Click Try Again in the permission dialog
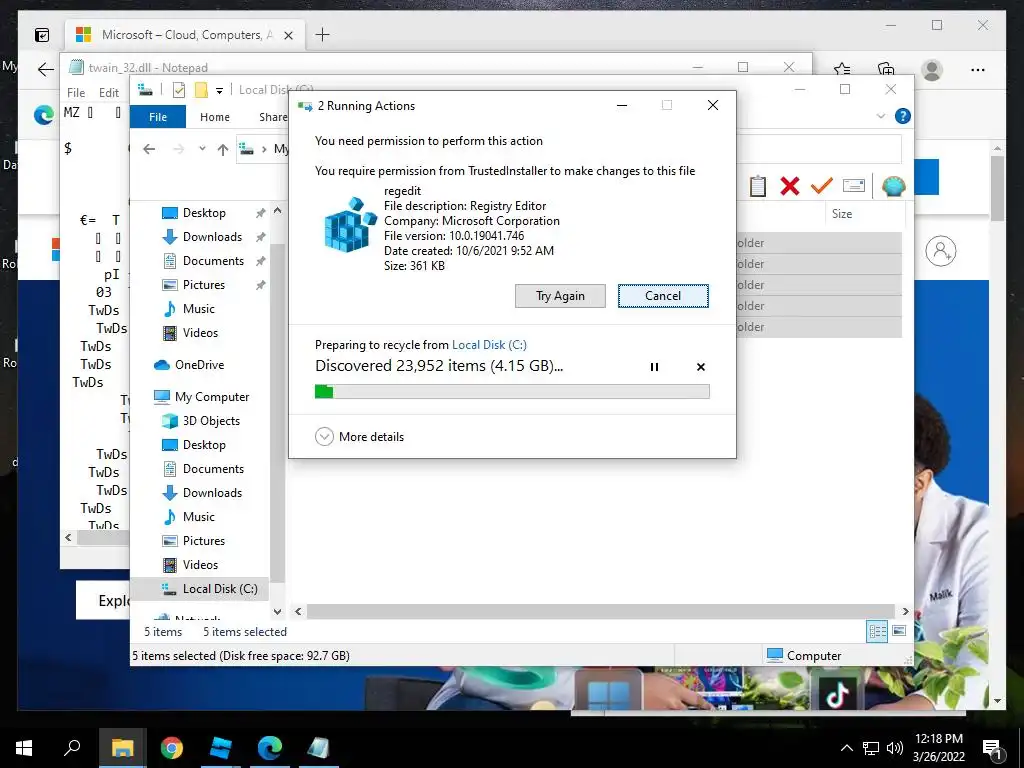Viewport: 1024px width, 768px height. tap(560, 296)
